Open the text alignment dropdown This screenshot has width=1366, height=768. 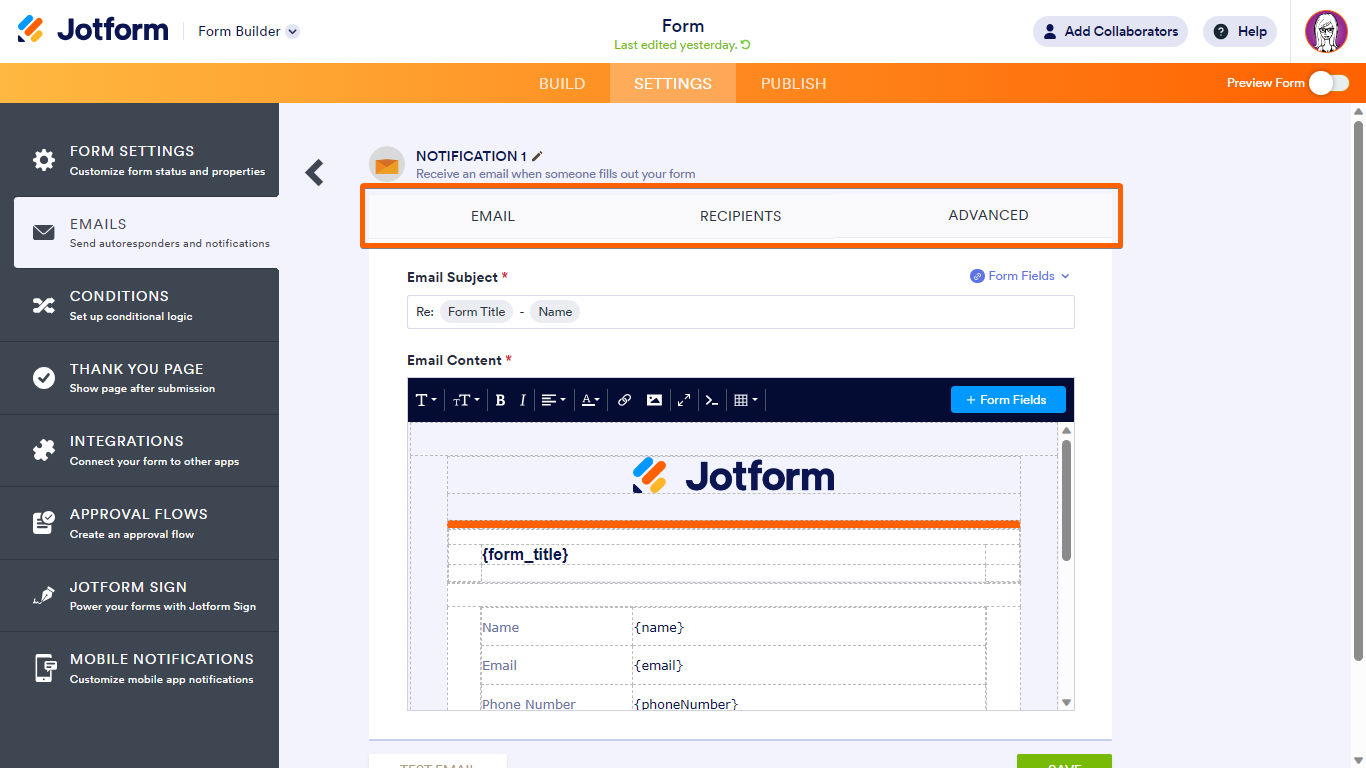point(553,400)
